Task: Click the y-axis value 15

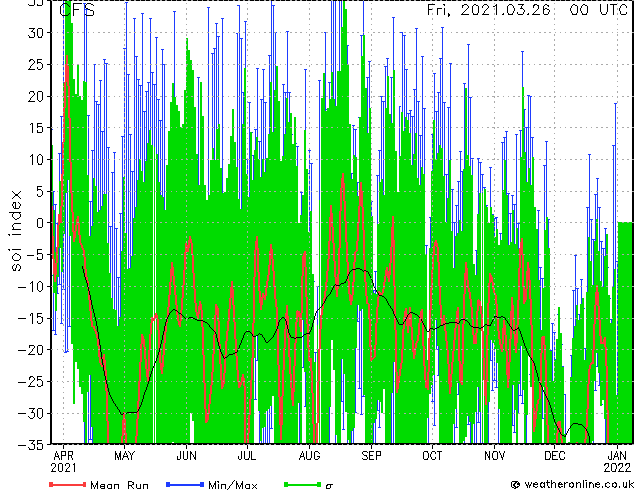Action: coord(36,128)
